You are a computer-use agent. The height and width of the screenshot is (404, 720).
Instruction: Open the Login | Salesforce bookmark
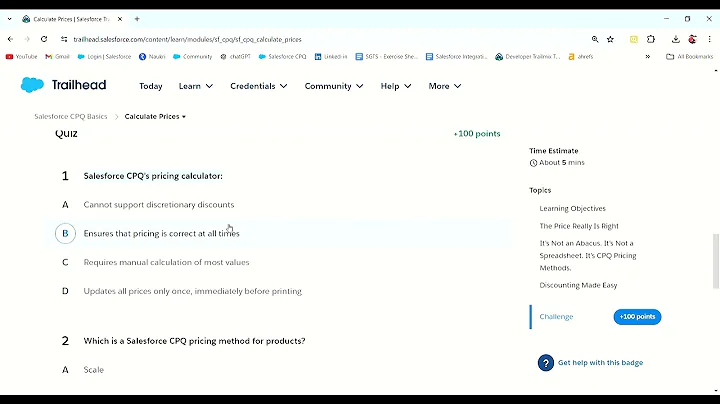coord(104,56)
